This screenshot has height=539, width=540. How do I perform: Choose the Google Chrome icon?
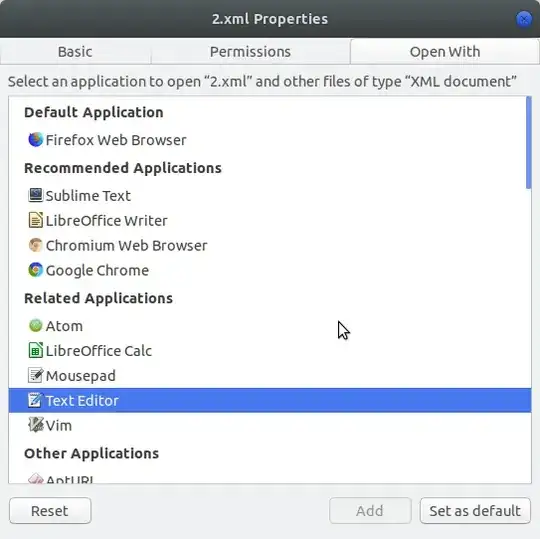35,270
